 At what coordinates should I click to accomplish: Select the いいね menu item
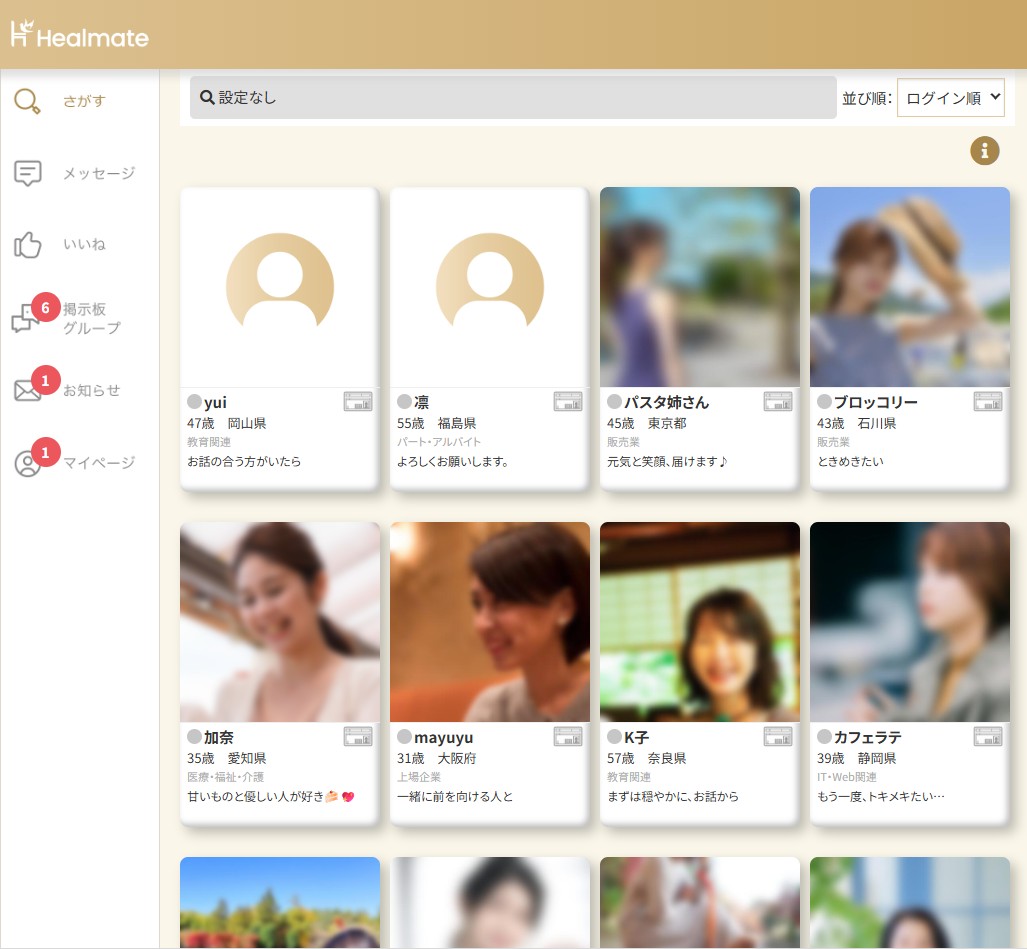coord(85,245)
